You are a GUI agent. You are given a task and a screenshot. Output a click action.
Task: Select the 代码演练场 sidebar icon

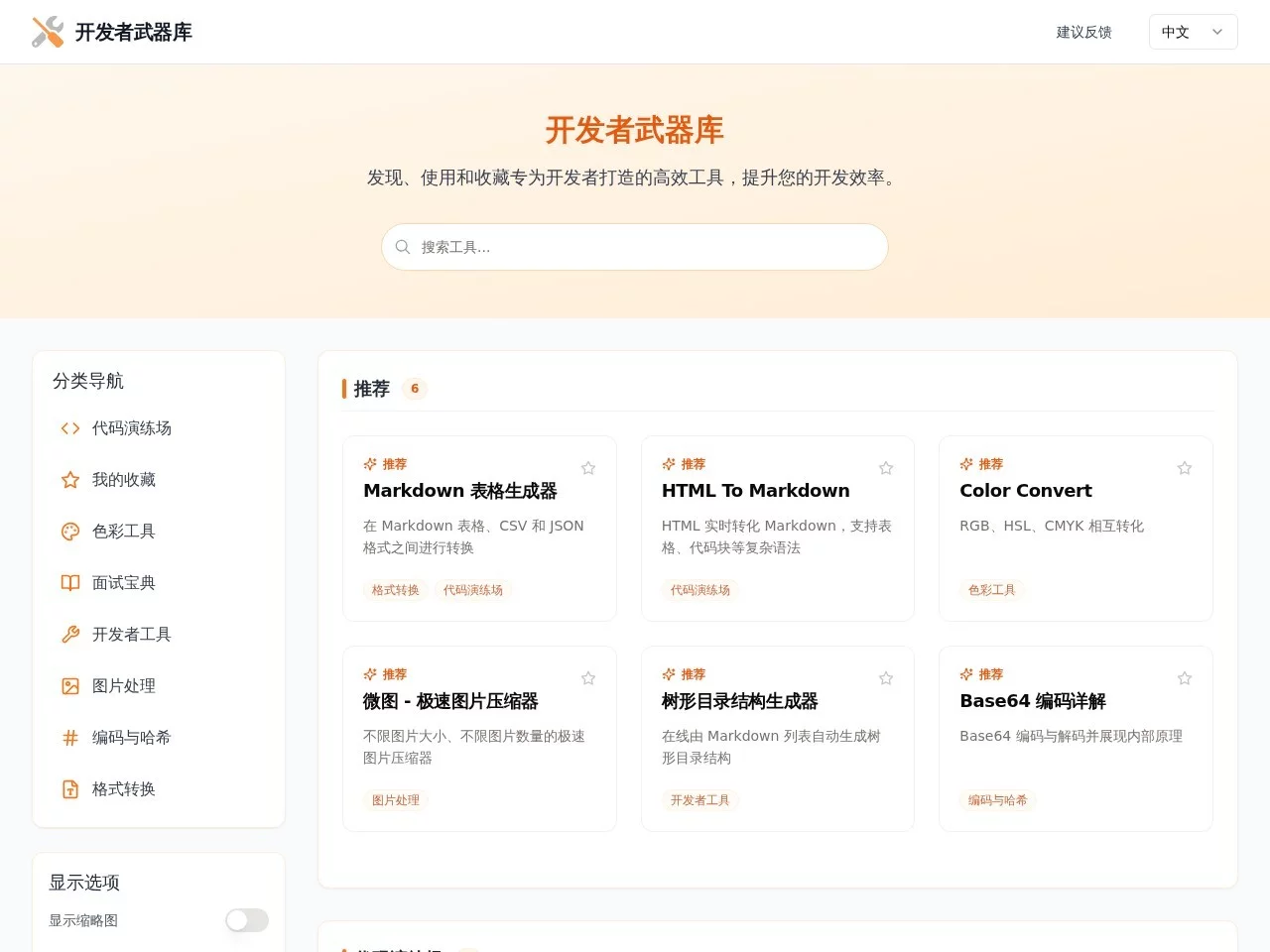(x=69, y=428)
